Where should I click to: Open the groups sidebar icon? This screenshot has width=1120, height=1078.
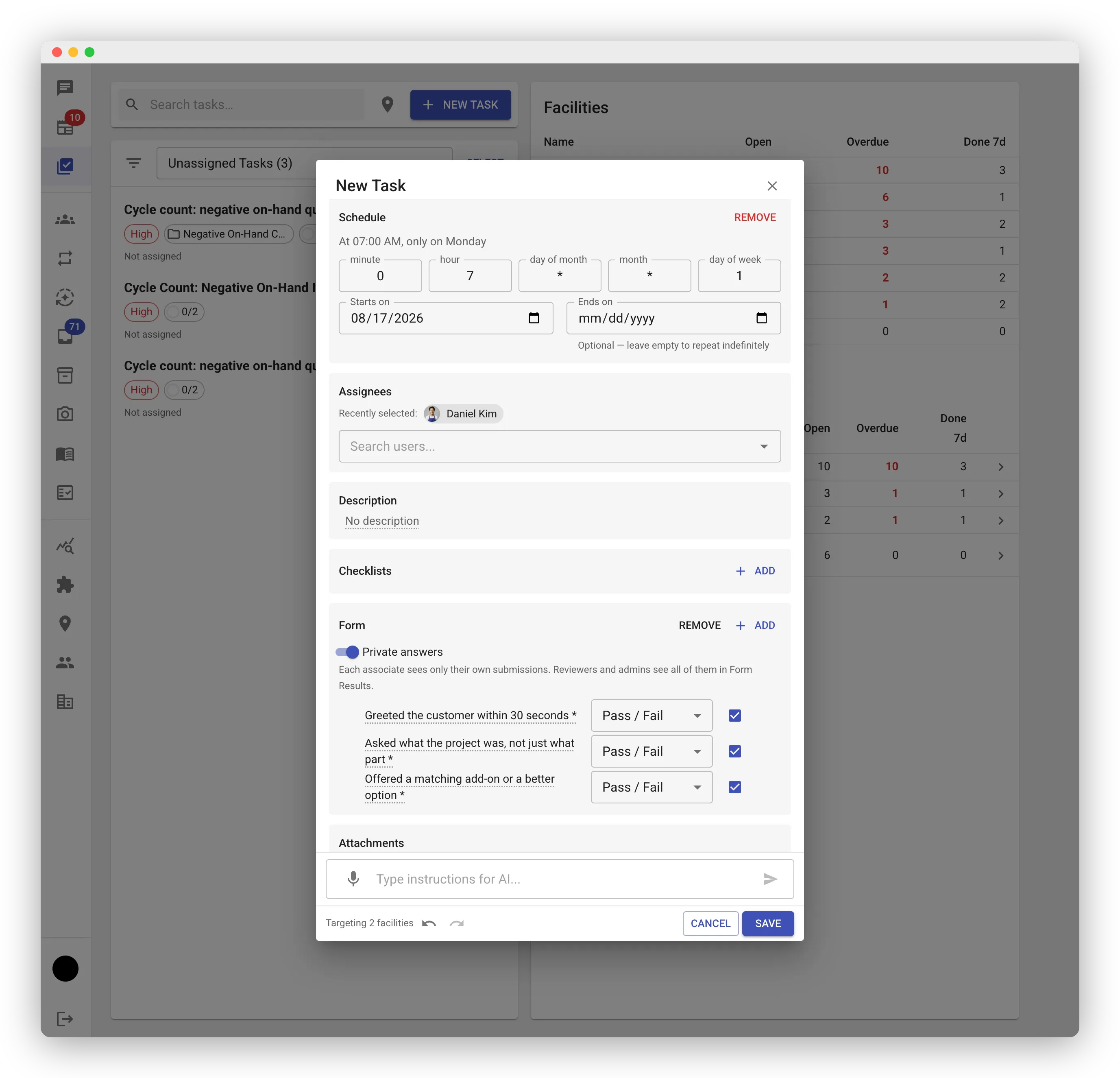click(65, 220)
